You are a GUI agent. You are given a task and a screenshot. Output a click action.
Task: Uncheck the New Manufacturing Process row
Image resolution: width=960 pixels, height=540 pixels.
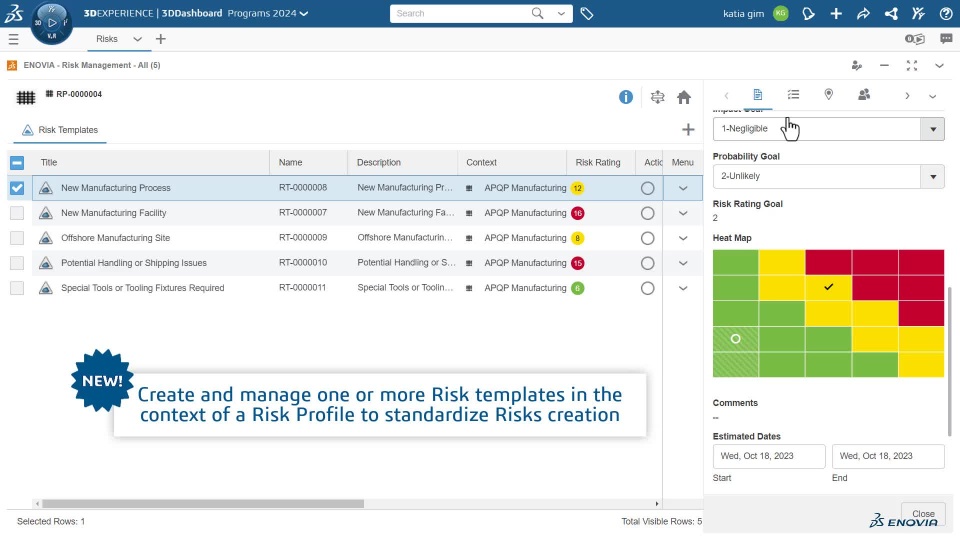17,188
